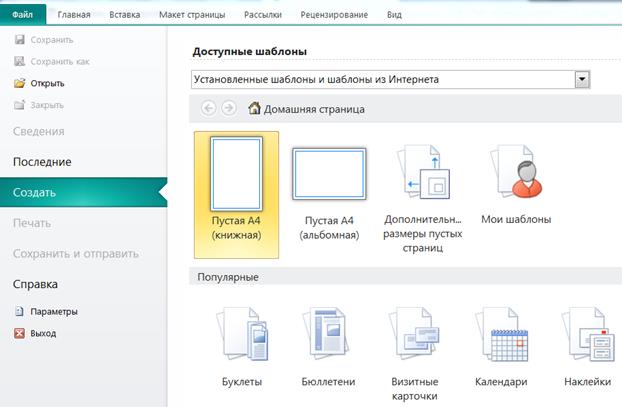
Task: Switch to the Рассылки tab
Action: click(263, 15)
